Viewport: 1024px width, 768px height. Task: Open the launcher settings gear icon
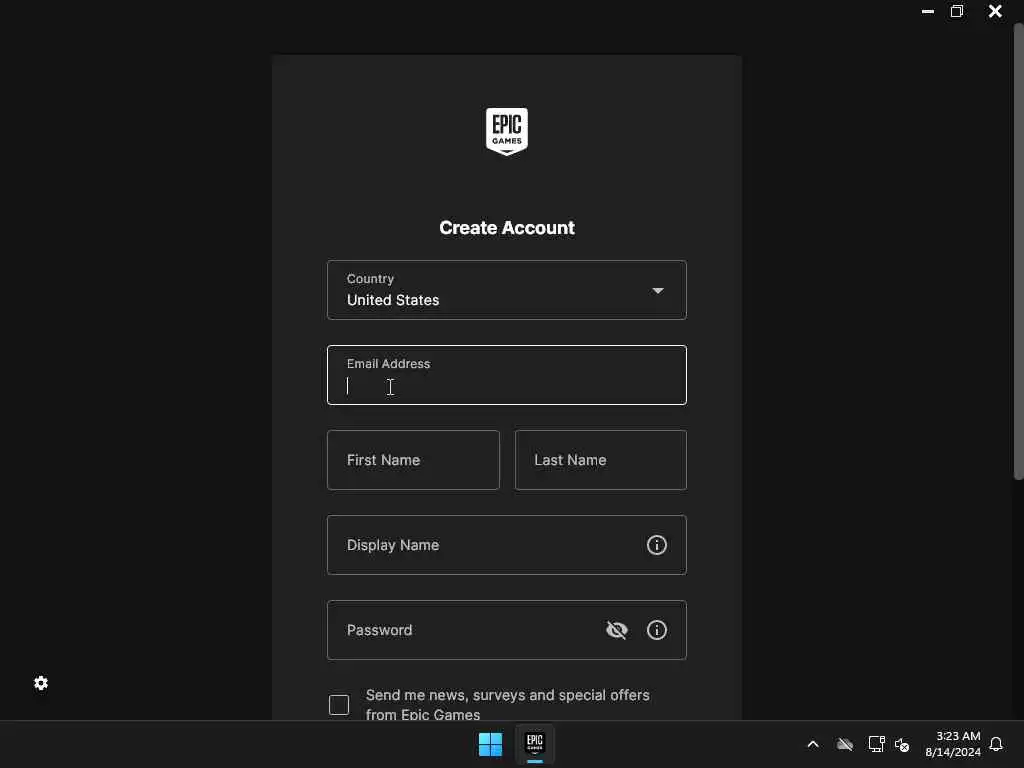41,683
